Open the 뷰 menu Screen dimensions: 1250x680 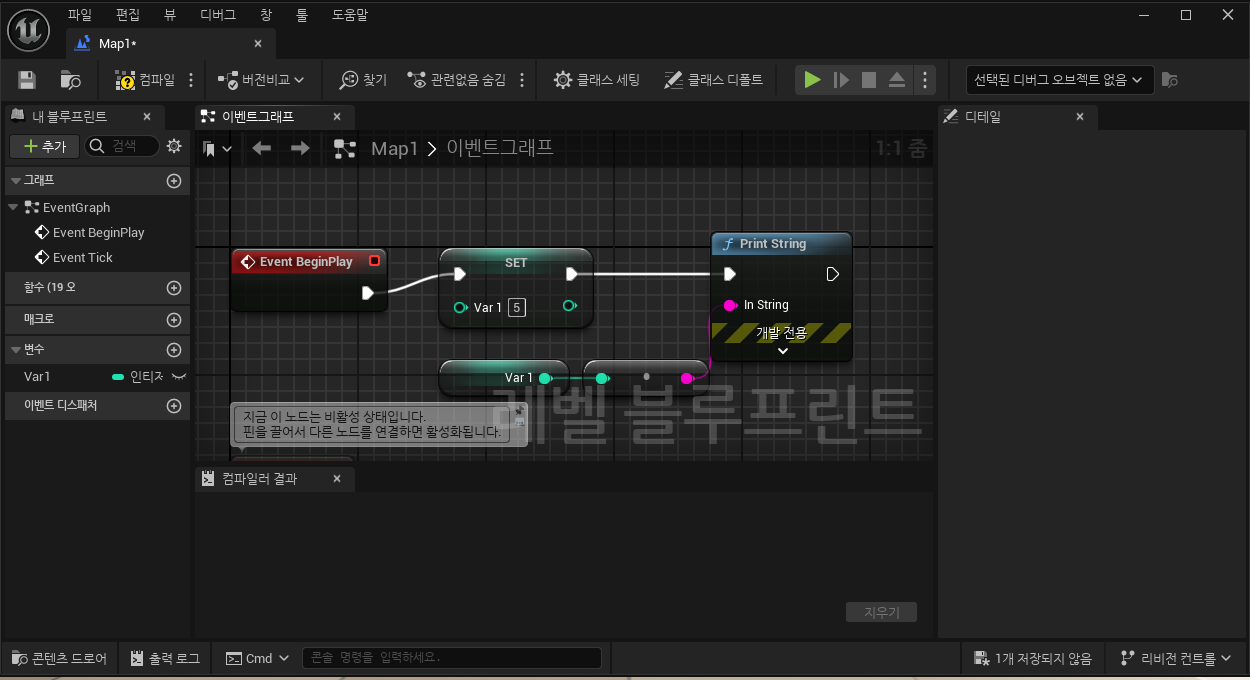pos(170,15)
